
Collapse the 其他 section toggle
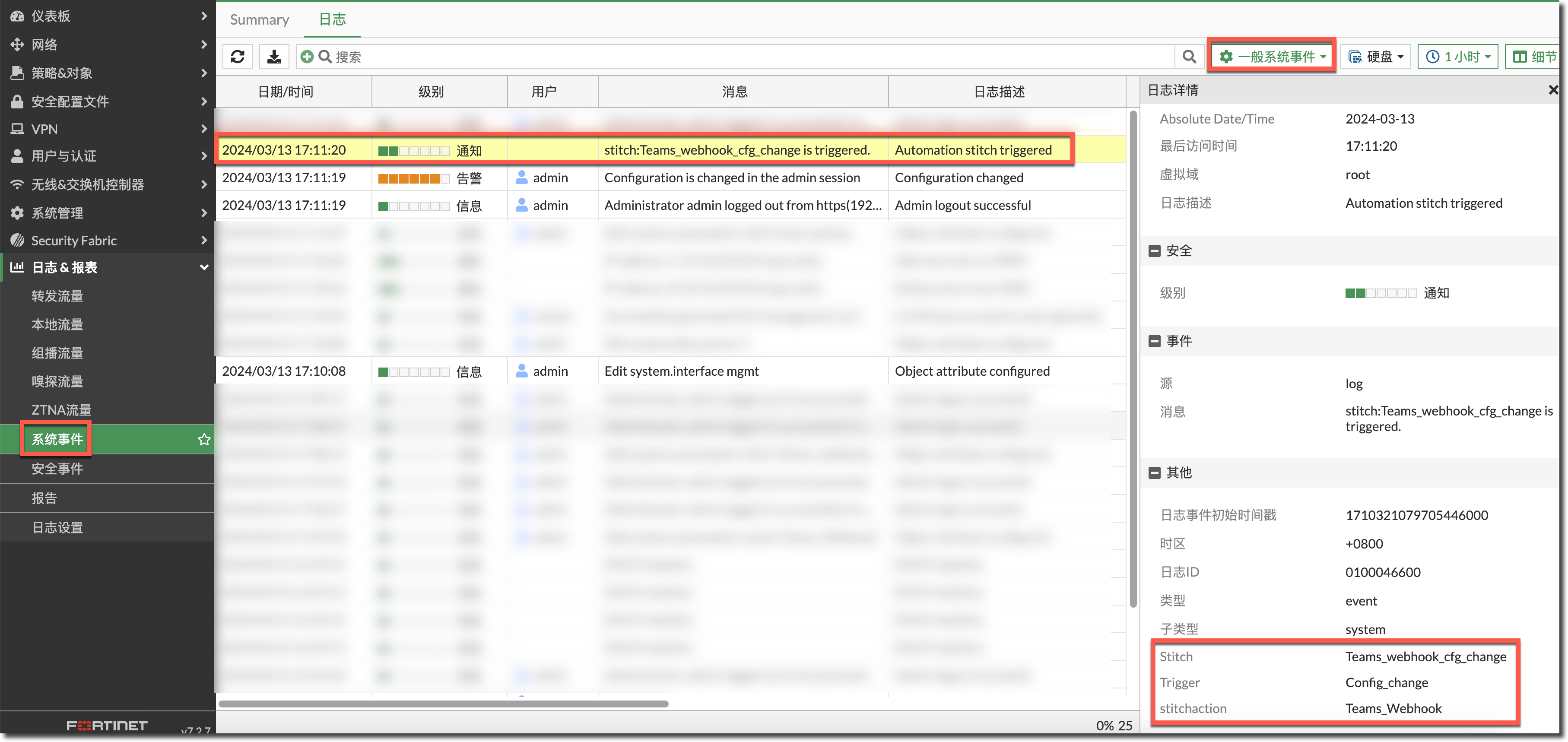1154,472
